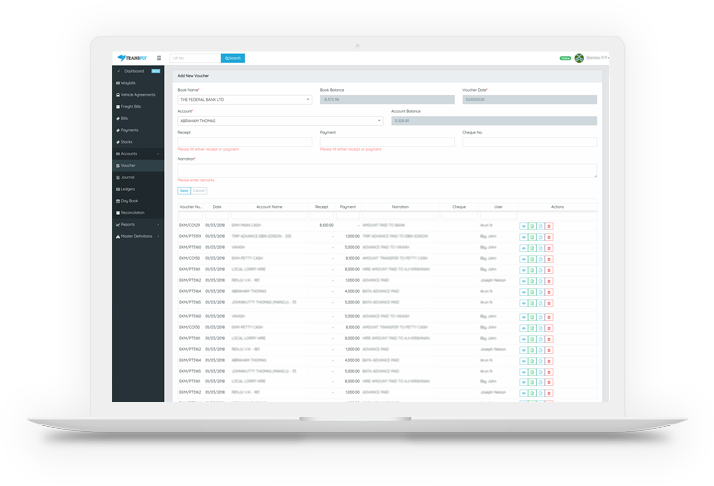Expand the Reports sidebar section
Screen dimensions: 714x486
[138, 225]
